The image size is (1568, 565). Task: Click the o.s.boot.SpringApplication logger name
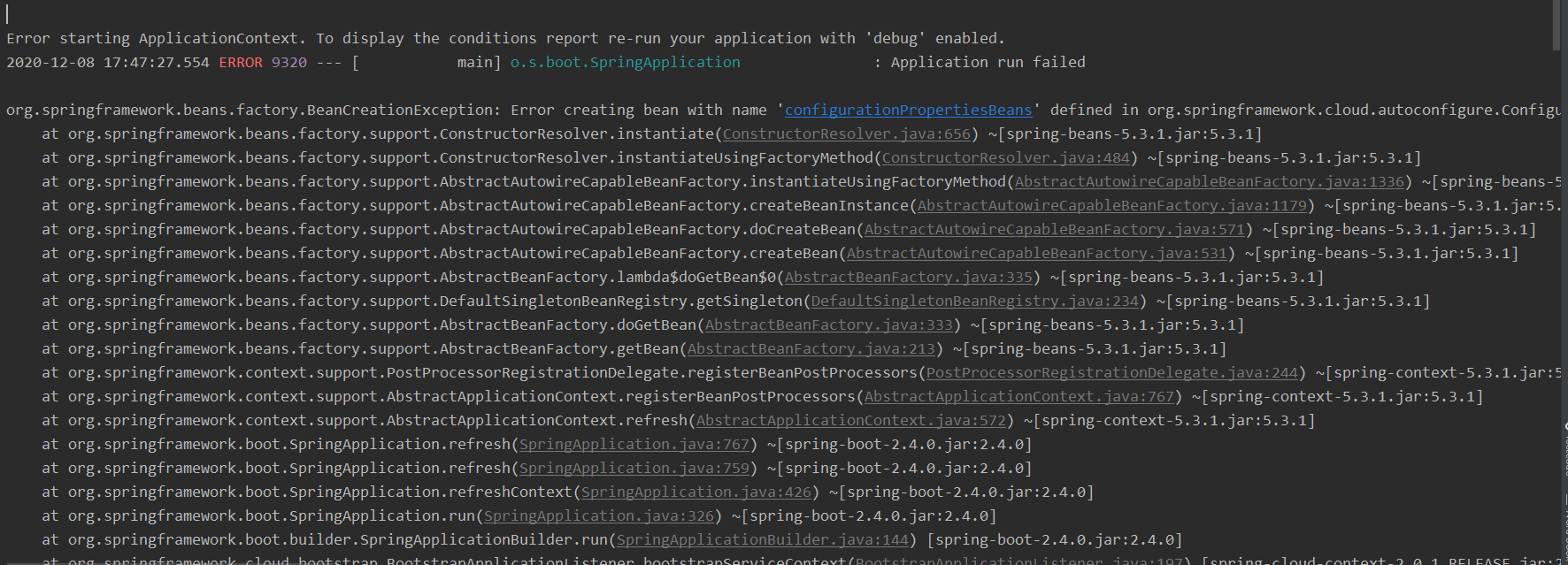[x=625, y=62]
